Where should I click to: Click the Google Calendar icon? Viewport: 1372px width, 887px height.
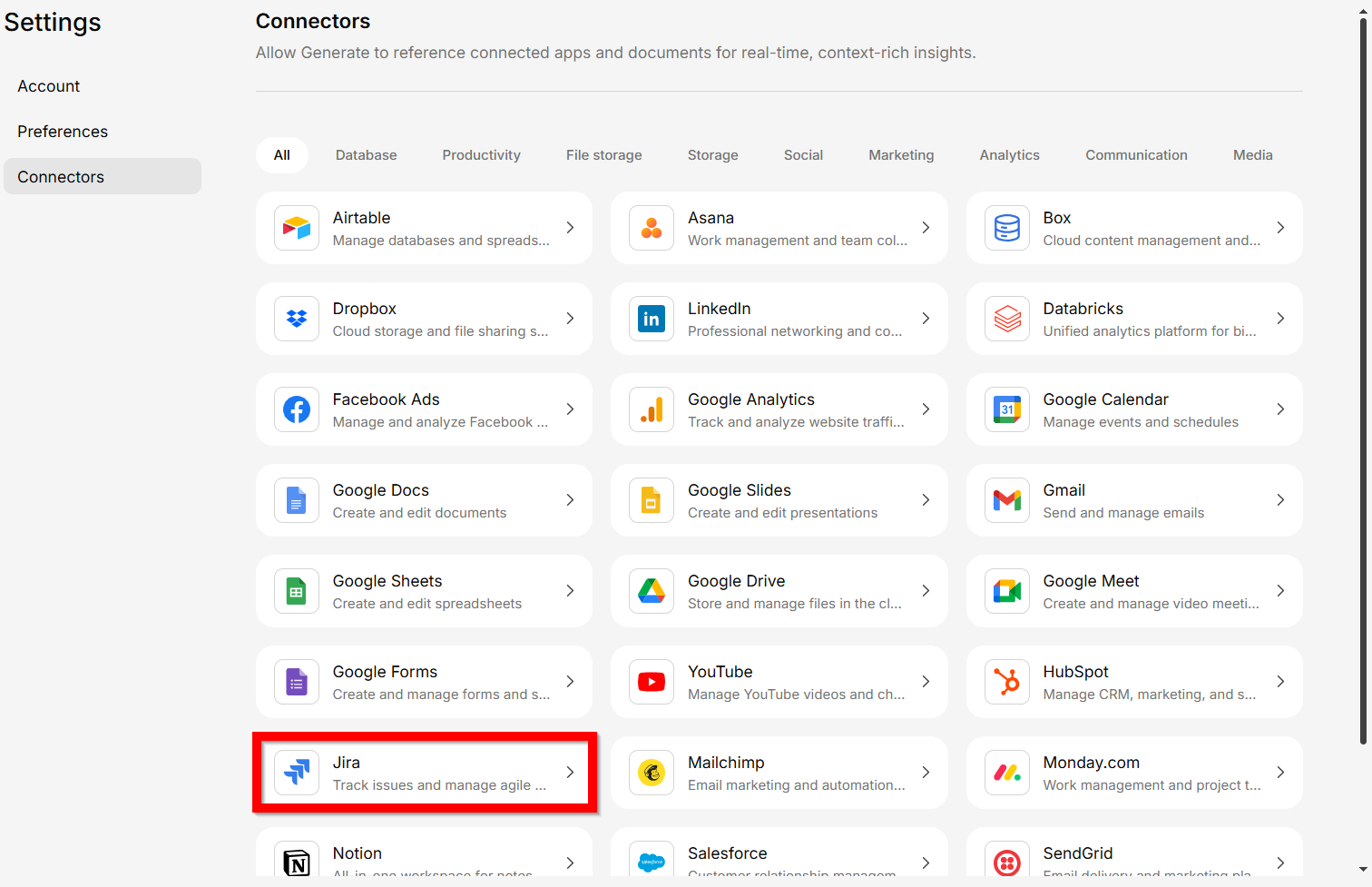pyautogui.click(x=1007, y=409)
